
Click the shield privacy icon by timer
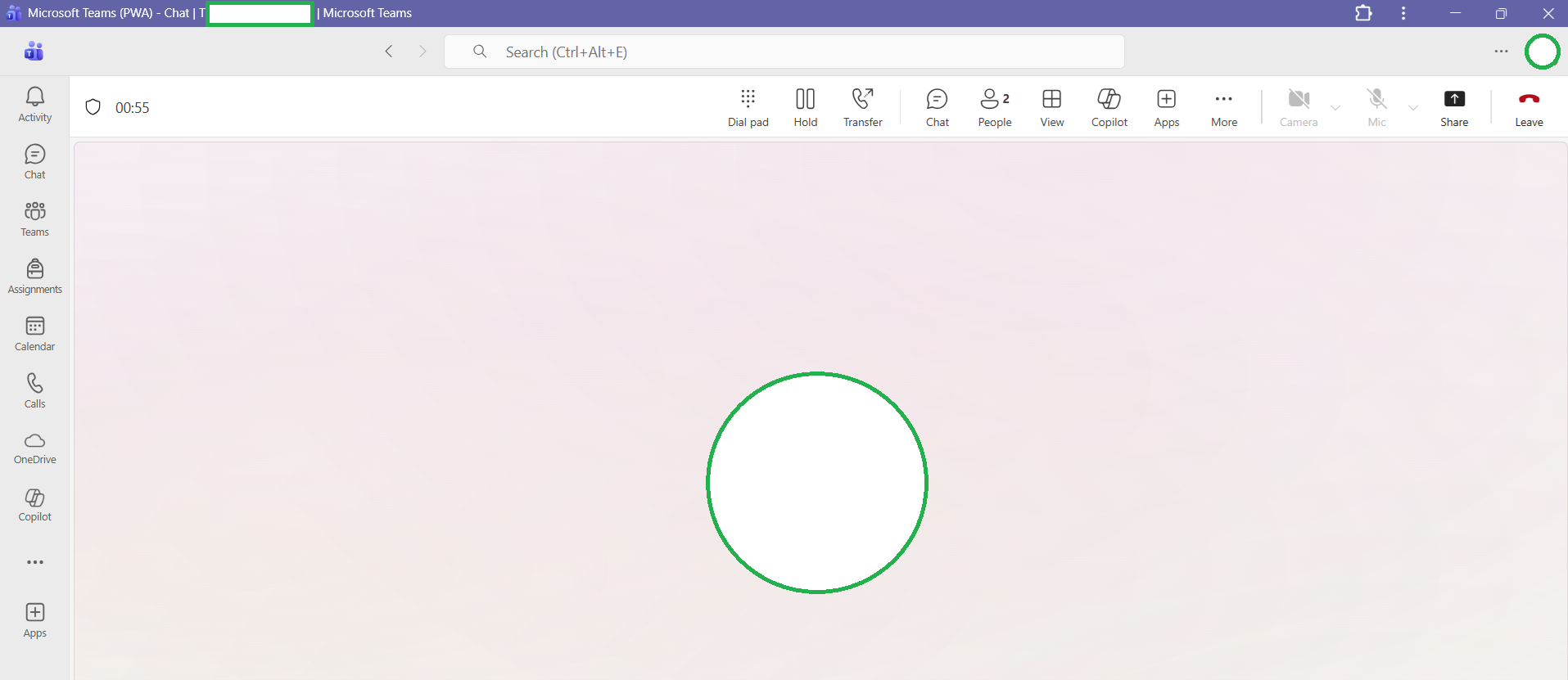(x=93, y=107)
